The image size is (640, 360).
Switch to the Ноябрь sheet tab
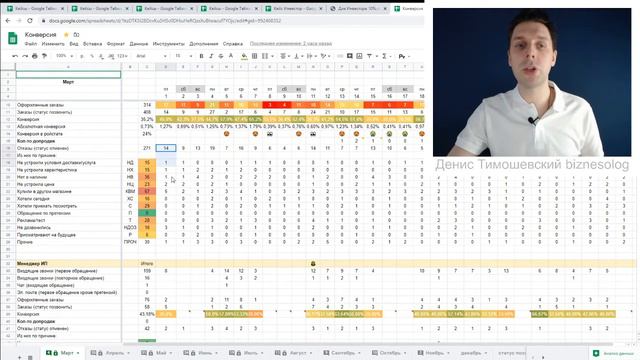coord(433,353)
